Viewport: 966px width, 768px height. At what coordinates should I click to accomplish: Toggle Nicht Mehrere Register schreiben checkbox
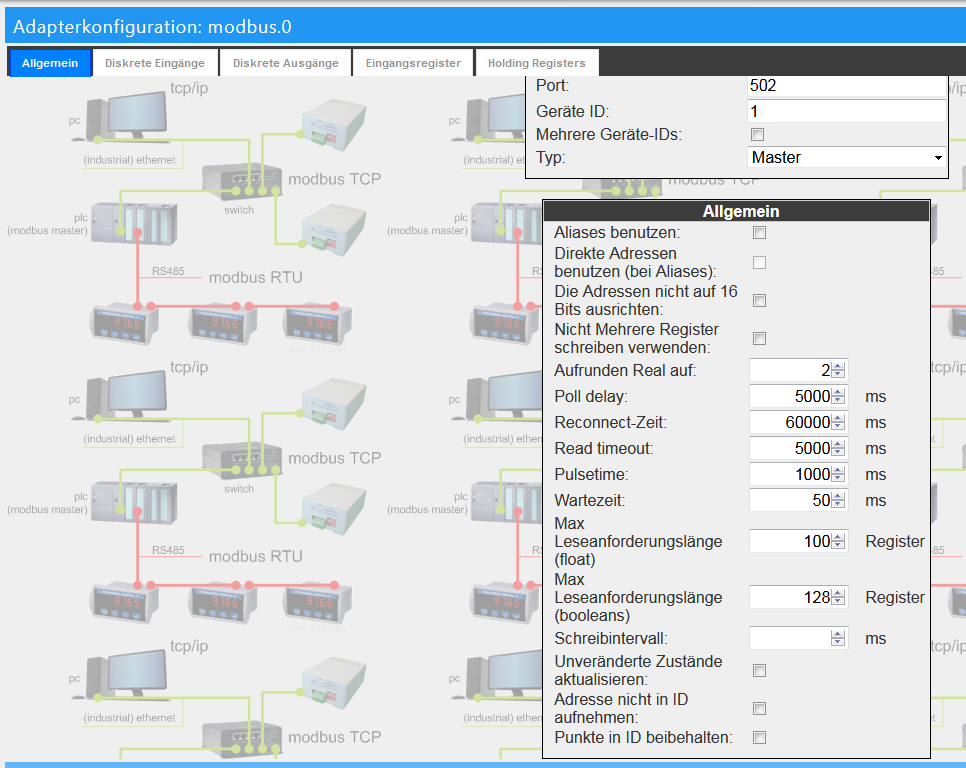[760, 339]
